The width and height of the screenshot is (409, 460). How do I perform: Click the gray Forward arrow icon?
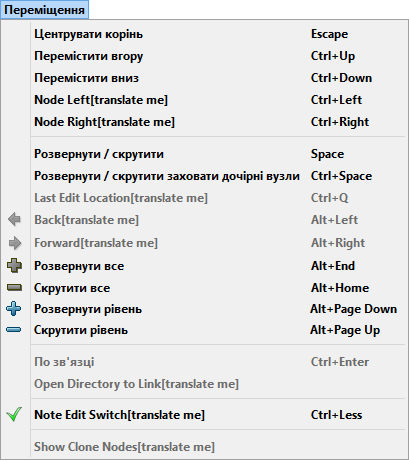(15, 243)
